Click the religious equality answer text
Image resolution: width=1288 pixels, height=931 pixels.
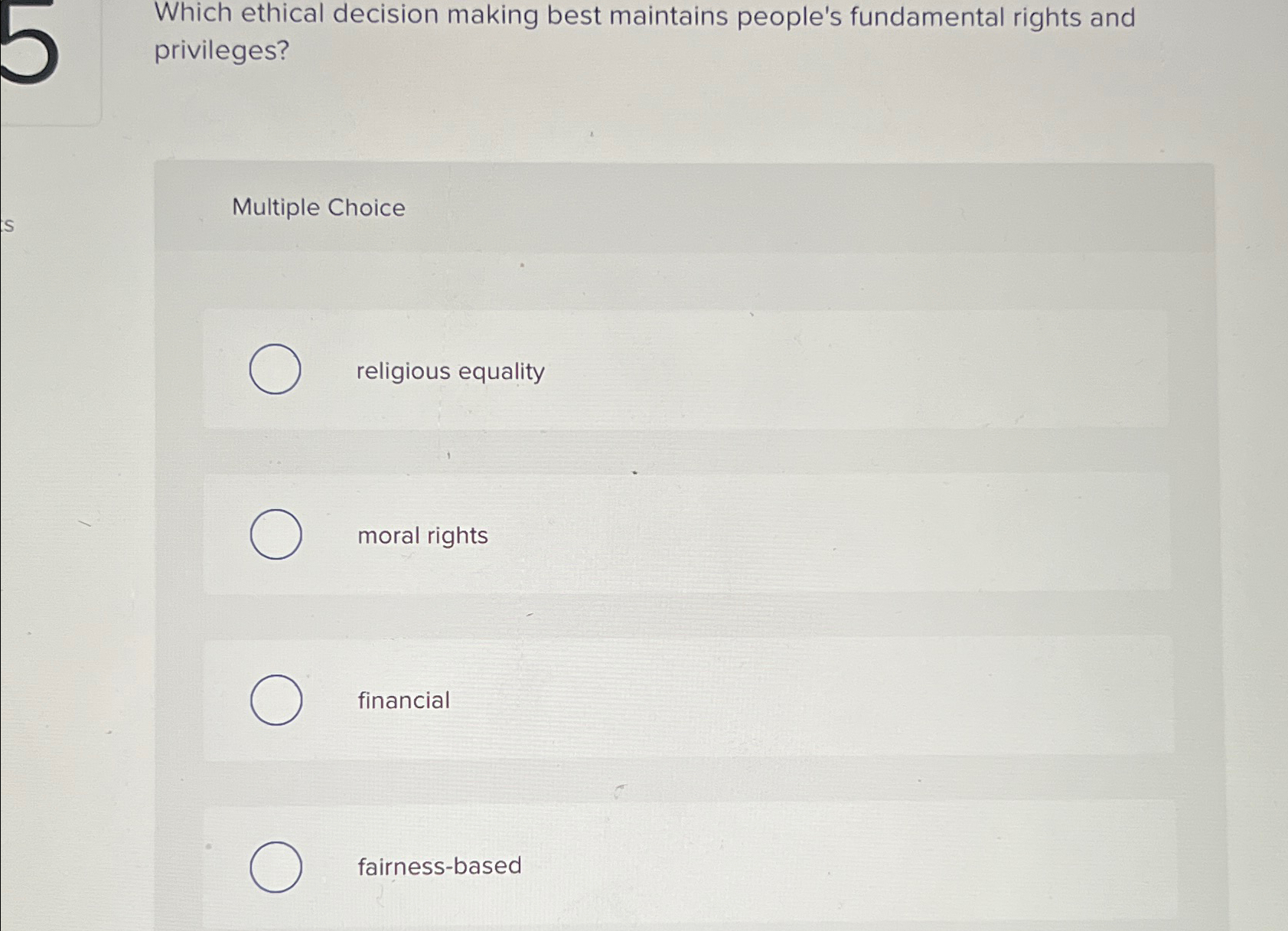pyautogui.click(x=450, y=371)
